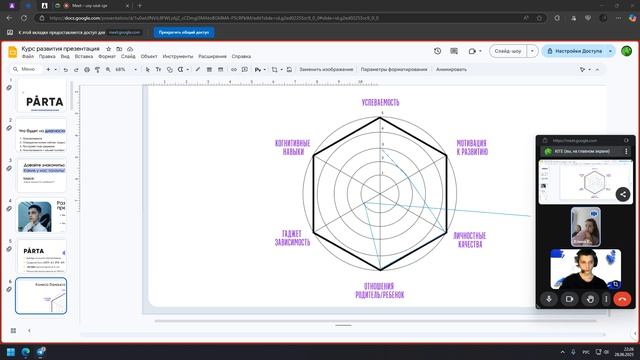Viewport: 640px width, 360px height.
Task: Click the horizontal scrollbar under the slide
Action: (375, 321)
